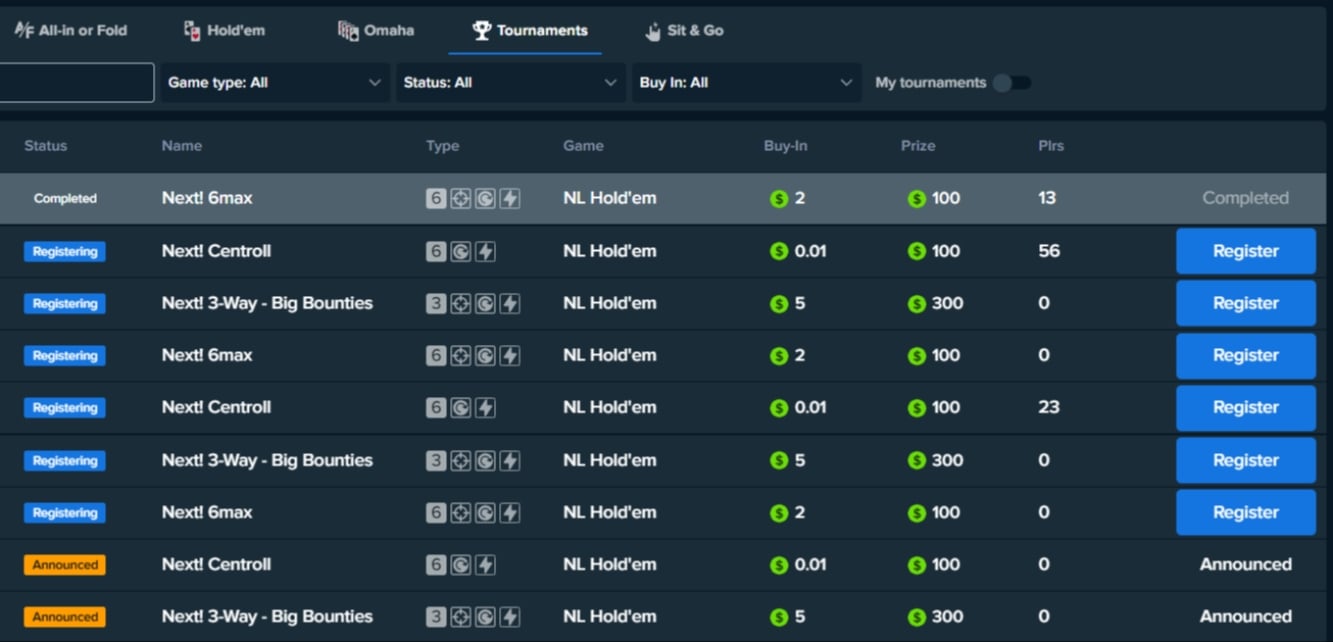1333x642 pixels.
Task: Click the Type column header
Action: click(443, 146)
